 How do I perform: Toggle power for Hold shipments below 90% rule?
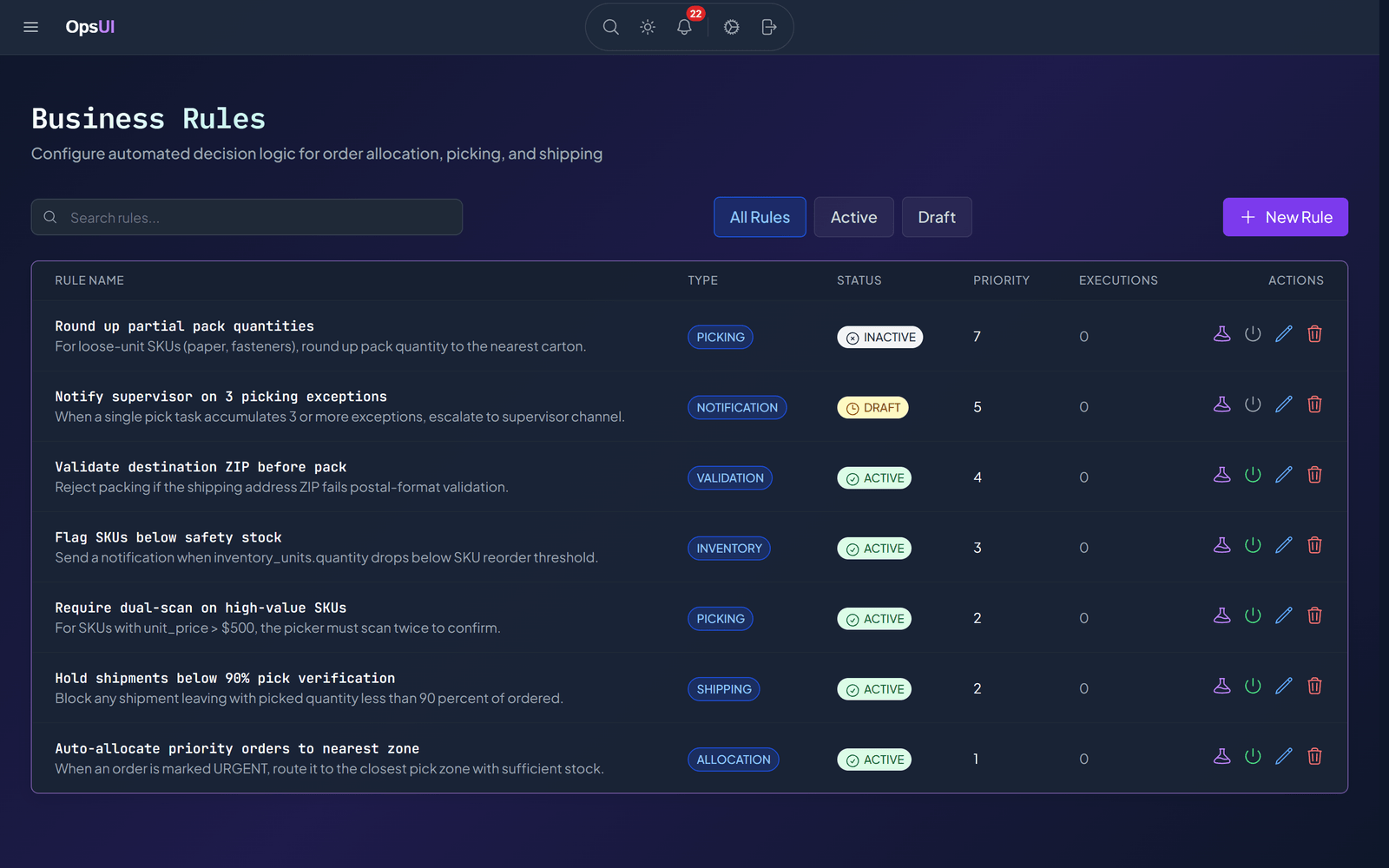point(1253,686)
